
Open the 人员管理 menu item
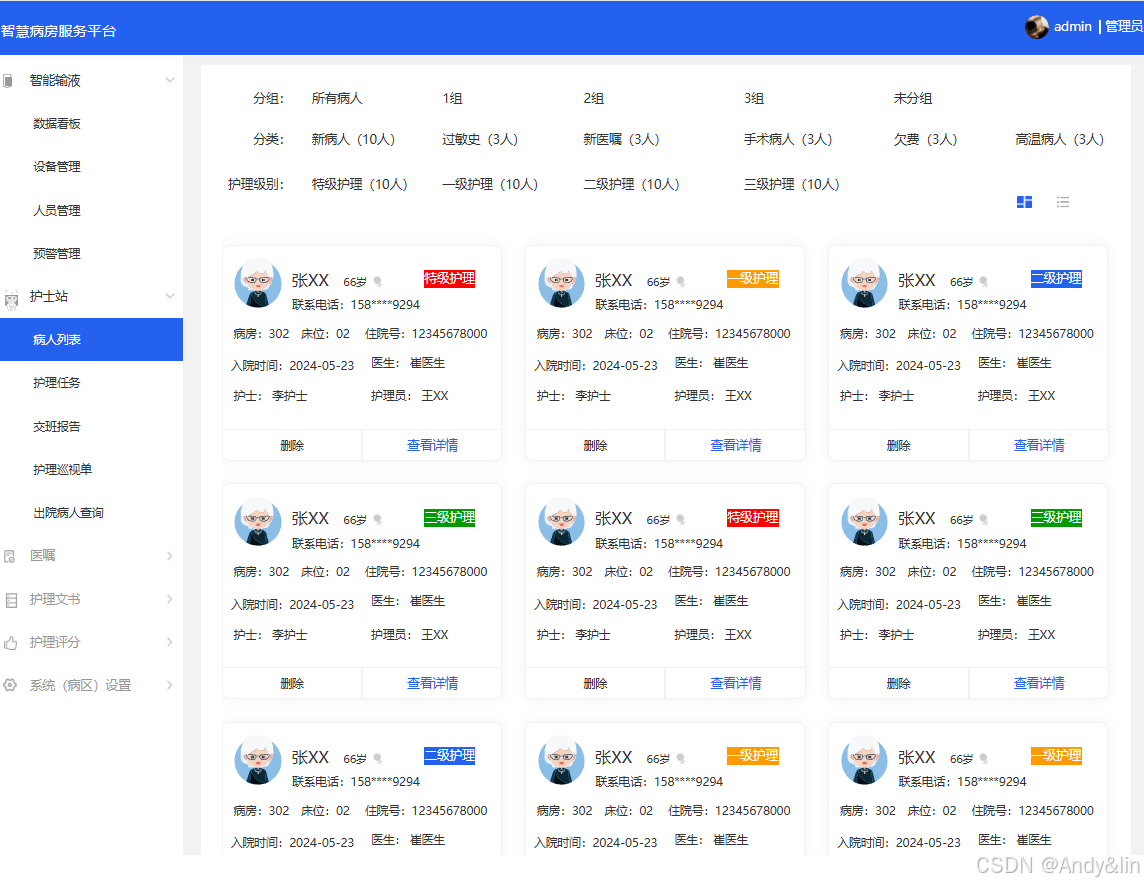click(57, 210)
